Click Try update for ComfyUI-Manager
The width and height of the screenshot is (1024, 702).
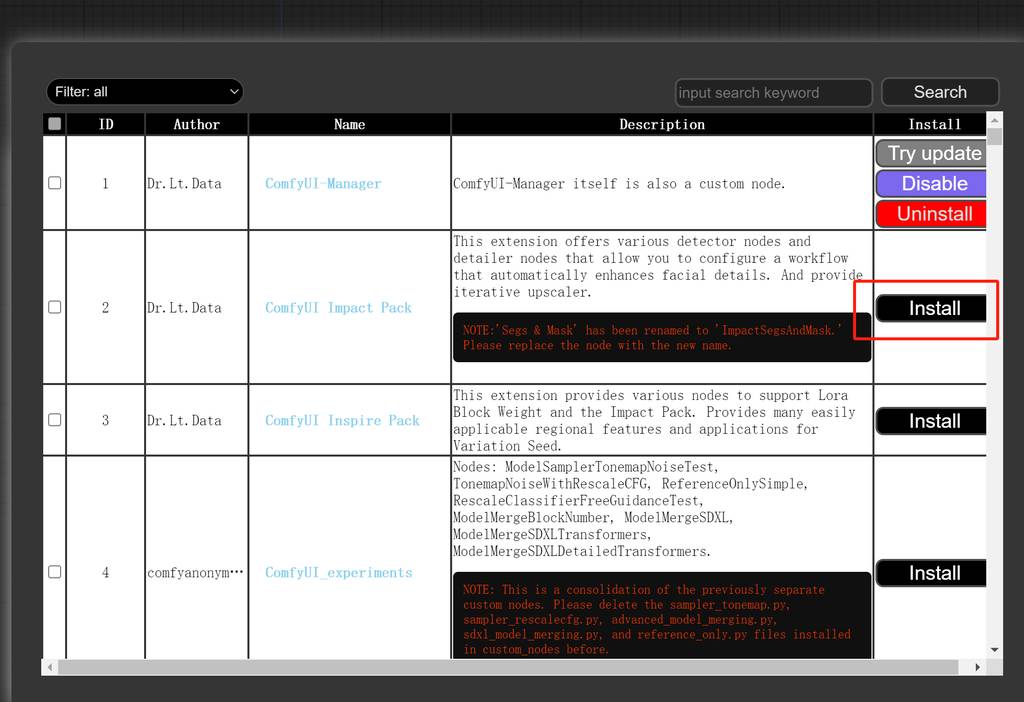click(x=932, y=153)
